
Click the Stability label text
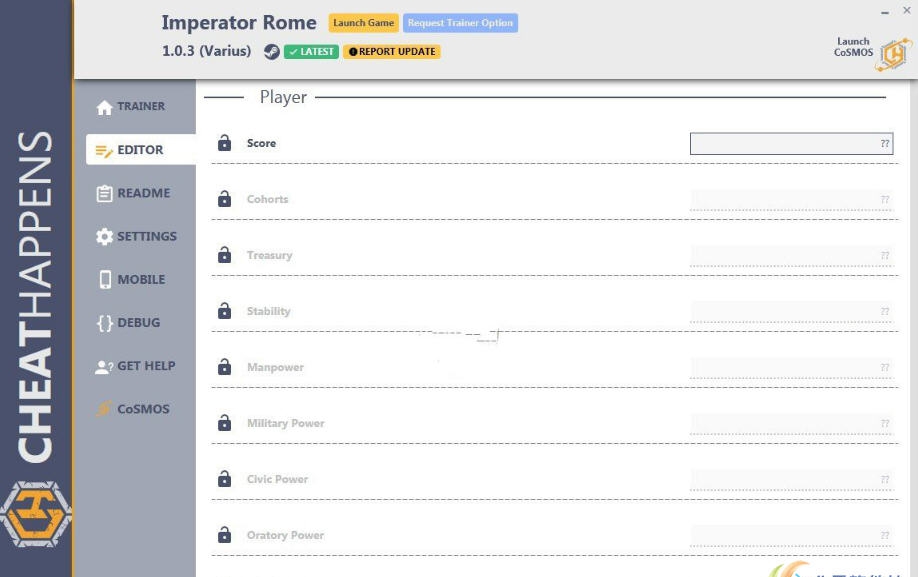click(269, 311)
